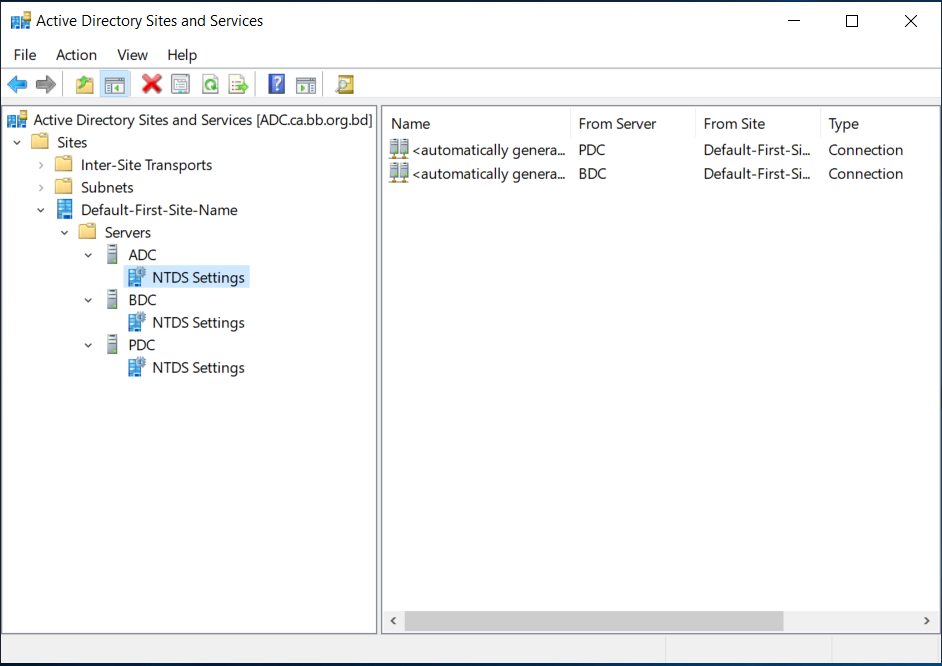Open Properties from the toolbar
Screen dimensions: 942x666
tap(180, 85)
